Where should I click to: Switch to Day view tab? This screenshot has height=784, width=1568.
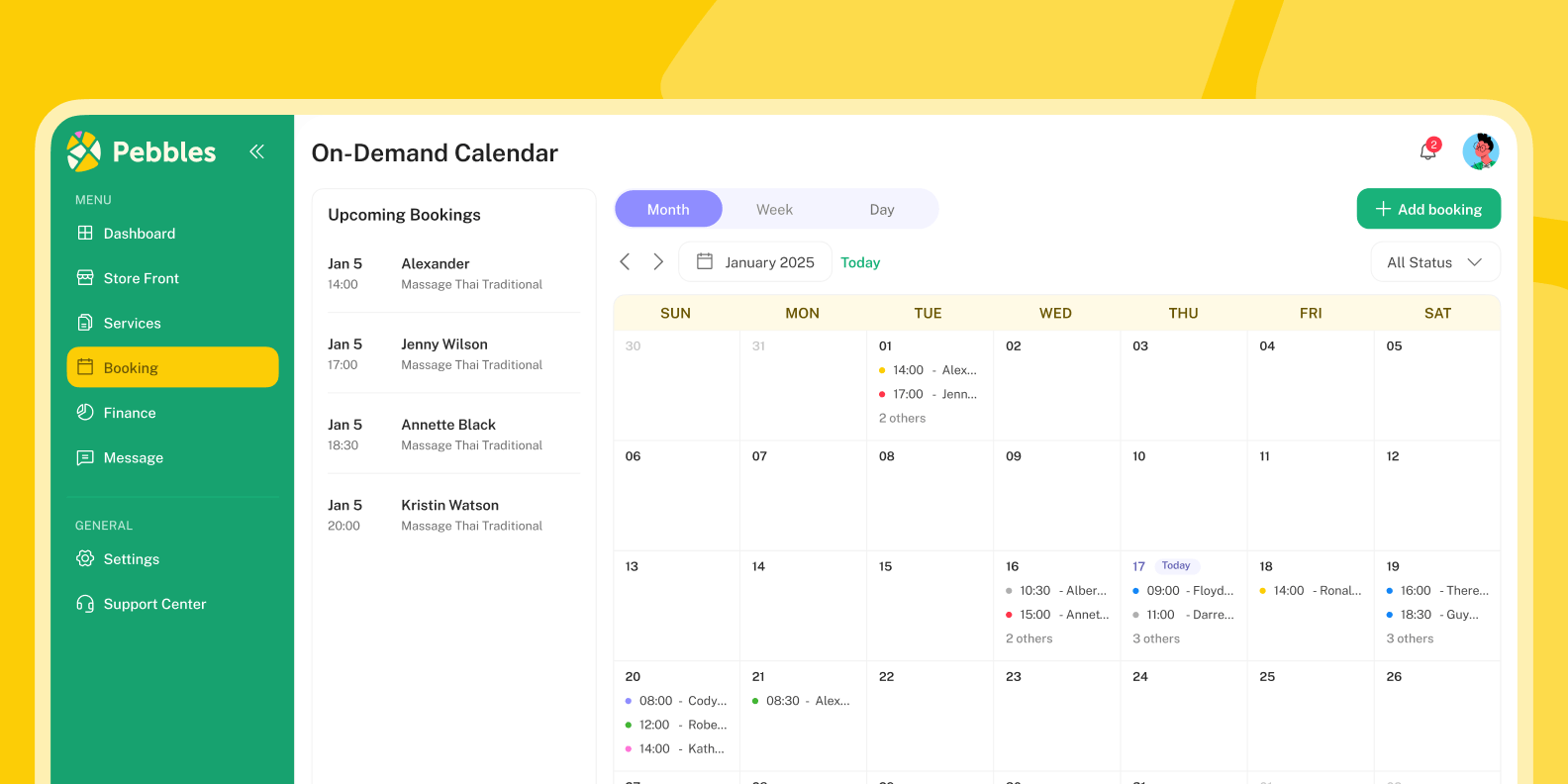click(882, 209)
